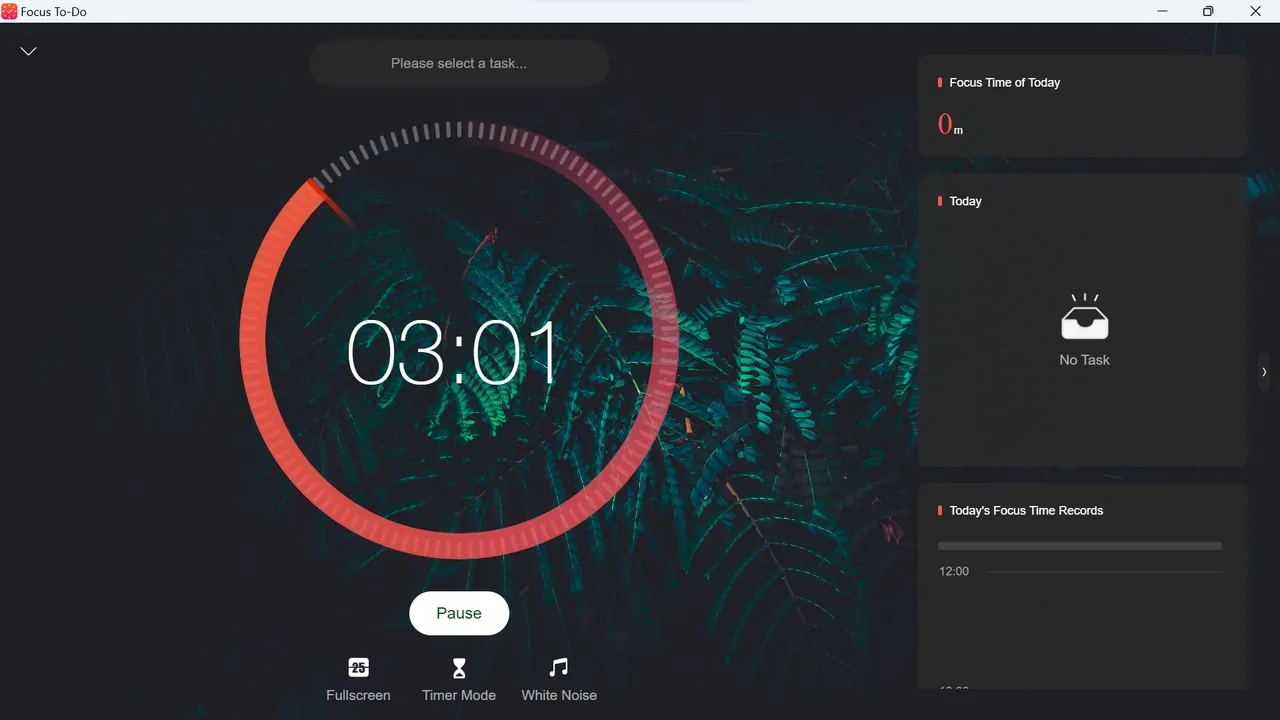
Task: Click the 'No Task' label
Action: (x=1084, y=360)
